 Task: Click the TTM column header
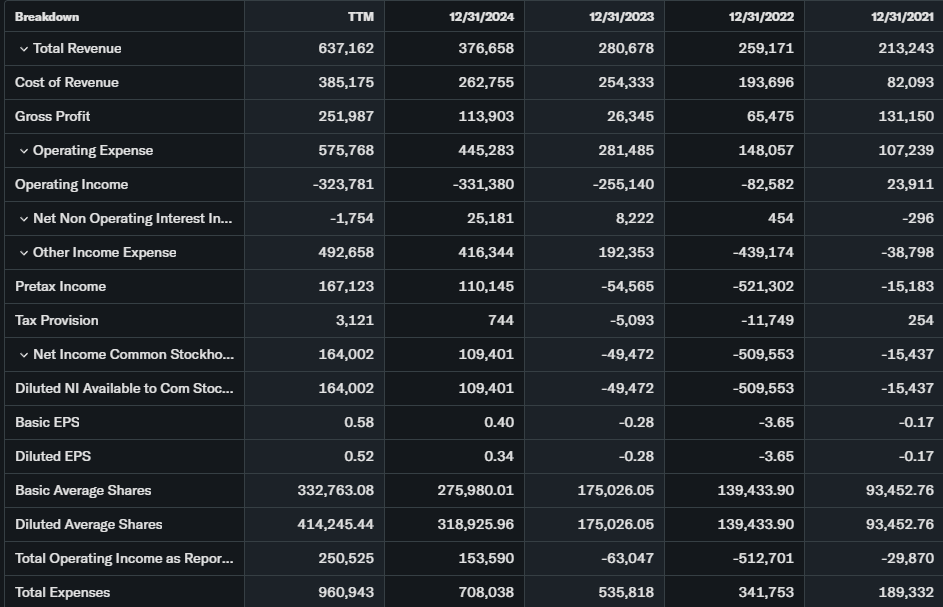[x=360, y=17]
